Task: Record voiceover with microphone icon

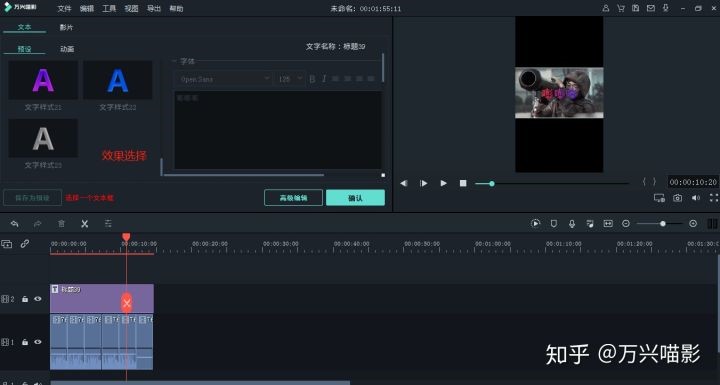Action: click(x=572, y=224)
